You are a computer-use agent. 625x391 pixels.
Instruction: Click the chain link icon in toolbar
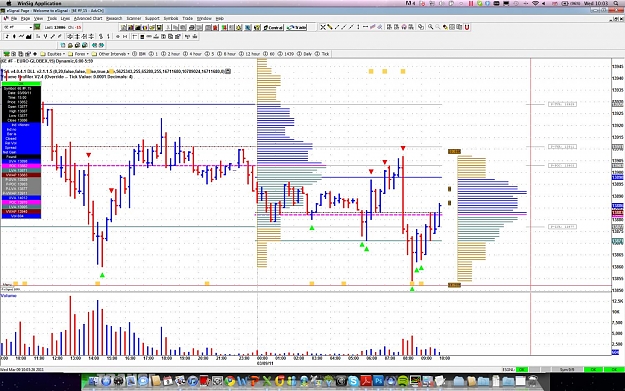pyautogui.click(x=421, y=27)
